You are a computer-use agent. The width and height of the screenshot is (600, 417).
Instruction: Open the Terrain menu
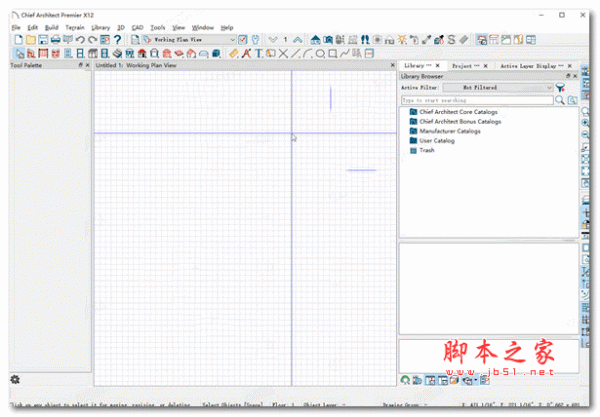(75, 27)
